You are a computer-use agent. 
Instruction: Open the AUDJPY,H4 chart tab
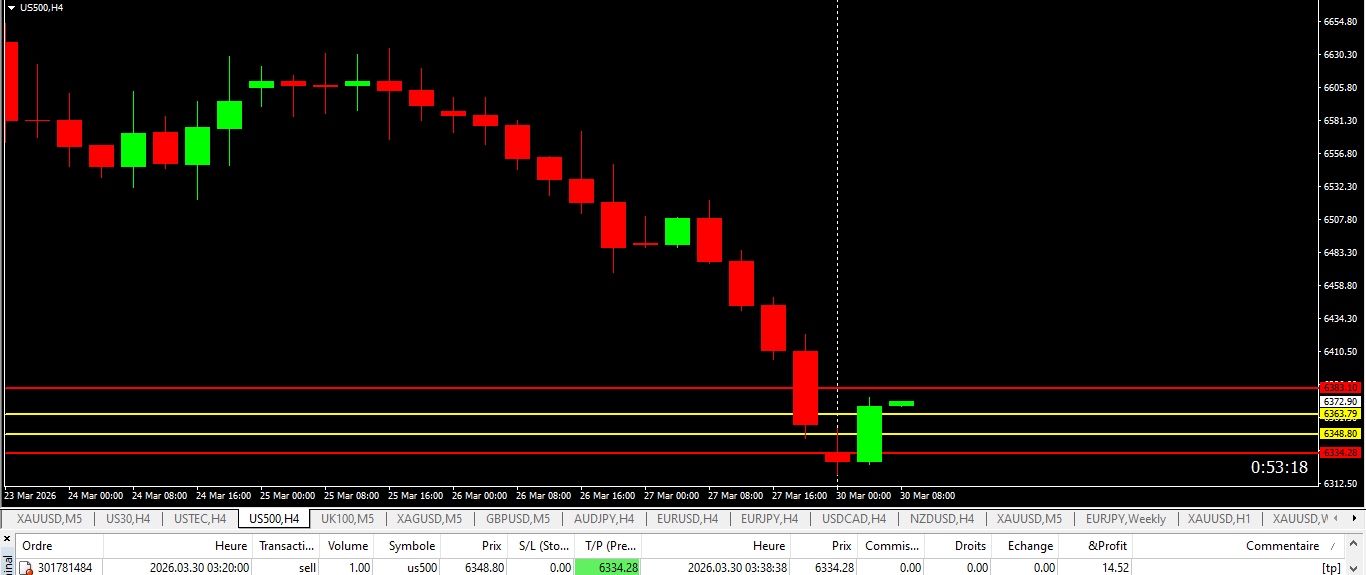tap(604, 519)
